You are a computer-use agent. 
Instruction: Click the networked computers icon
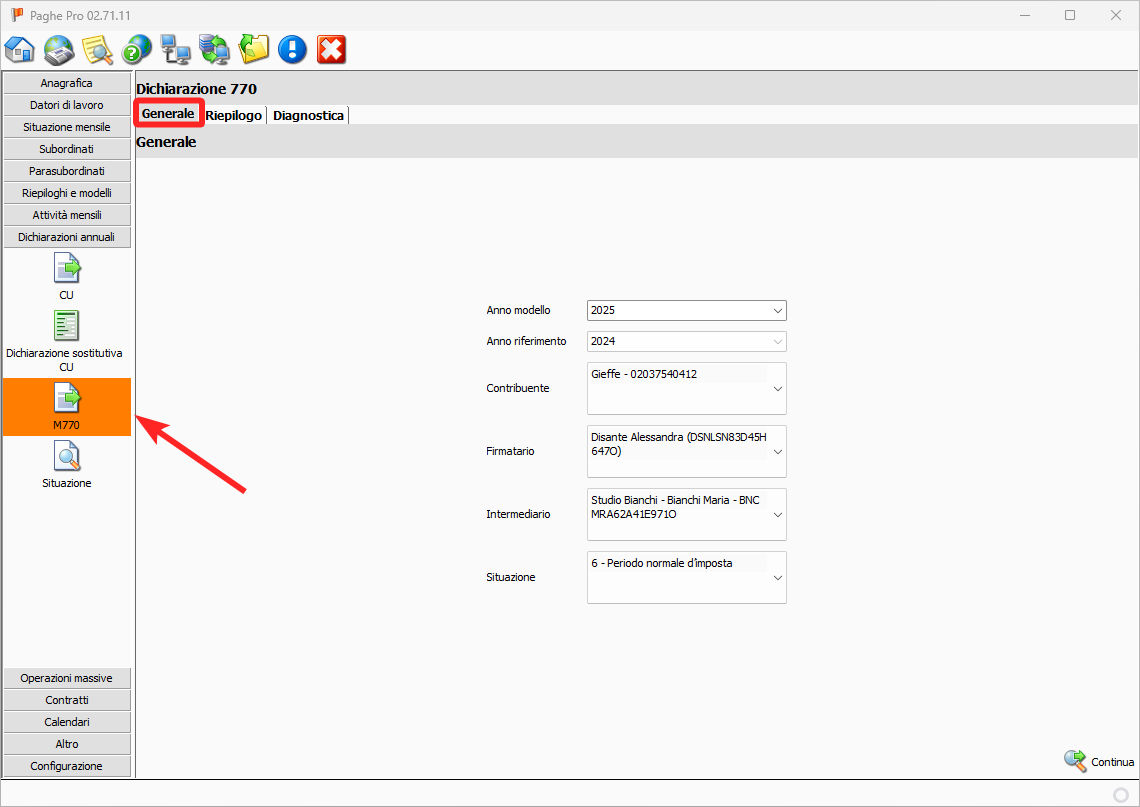(x=175, y=49)
